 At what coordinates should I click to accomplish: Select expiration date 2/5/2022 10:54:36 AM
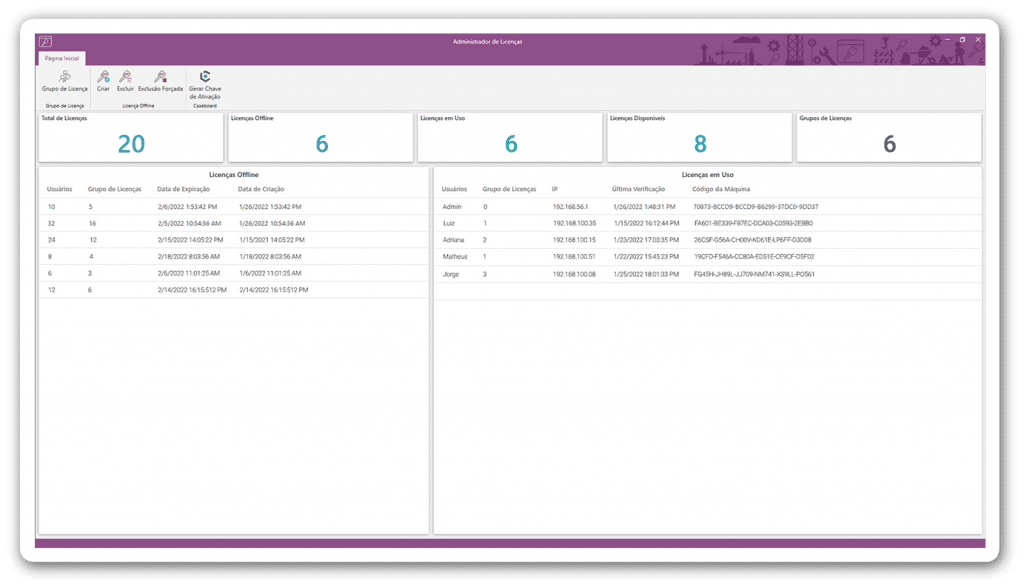coord(189,223)
